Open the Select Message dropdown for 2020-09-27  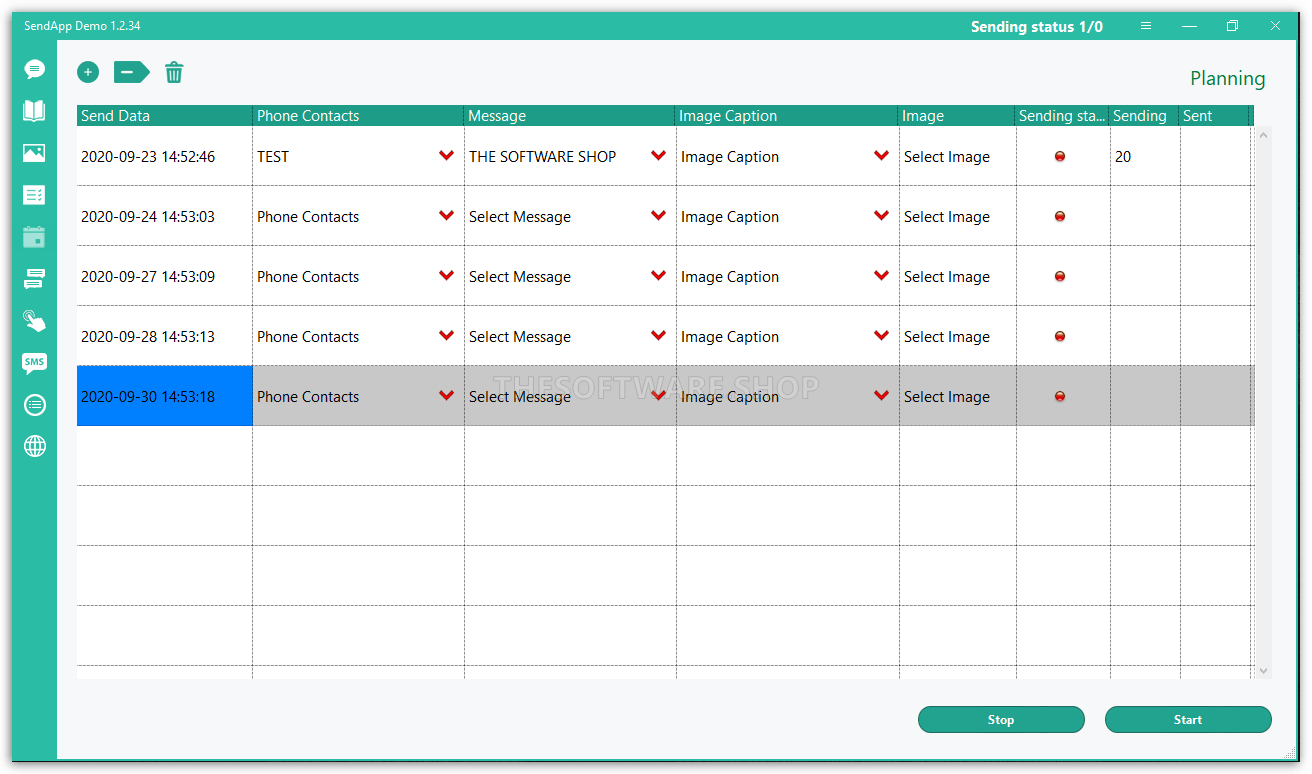pos(658,276)
